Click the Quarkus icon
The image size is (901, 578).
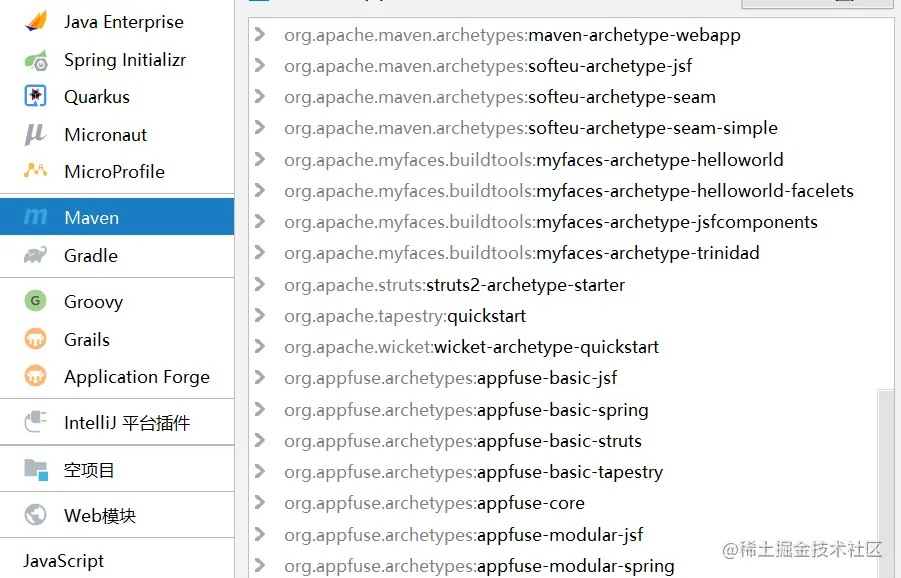36,96
